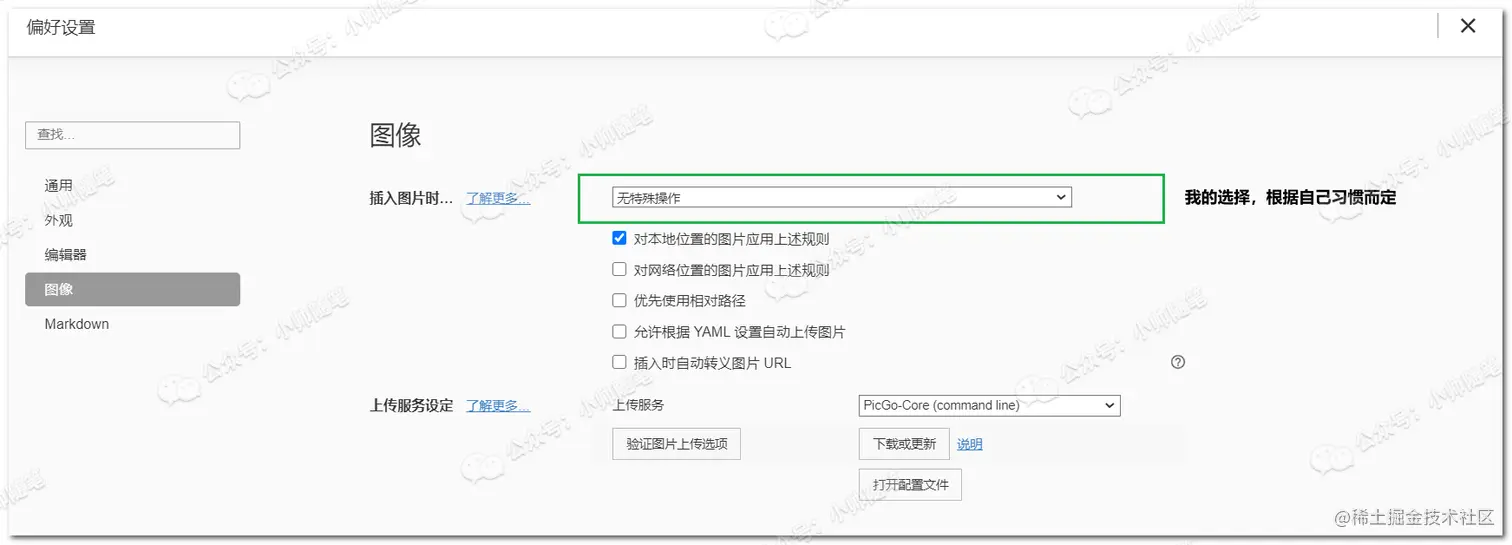Expand the PicGo-Core upload service dropdown
This screenshot has width=1512, height=545.
pos(989,405)
